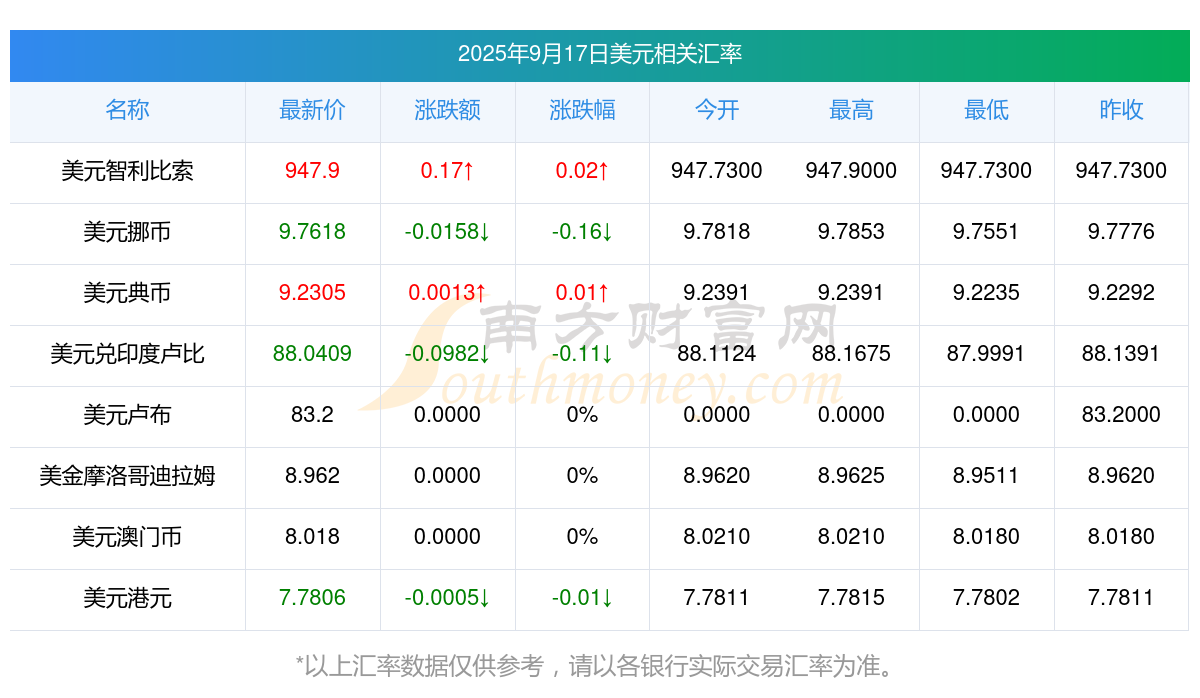The image size is (1200, 698).
Task: Select latest price 88.0409
Action: 312,354
